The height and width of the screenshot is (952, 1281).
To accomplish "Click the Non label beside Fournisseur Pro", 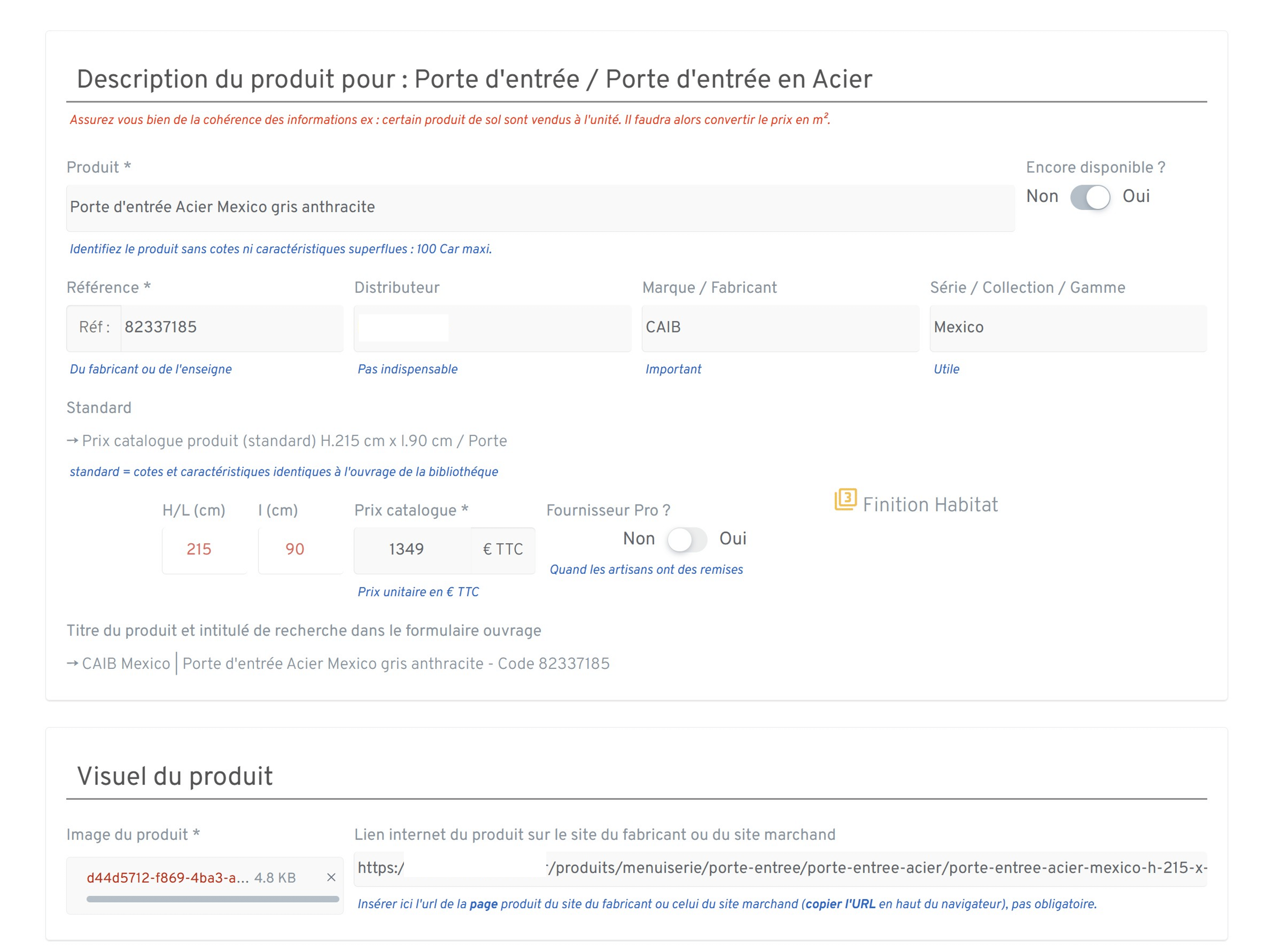I will point(639,539).
